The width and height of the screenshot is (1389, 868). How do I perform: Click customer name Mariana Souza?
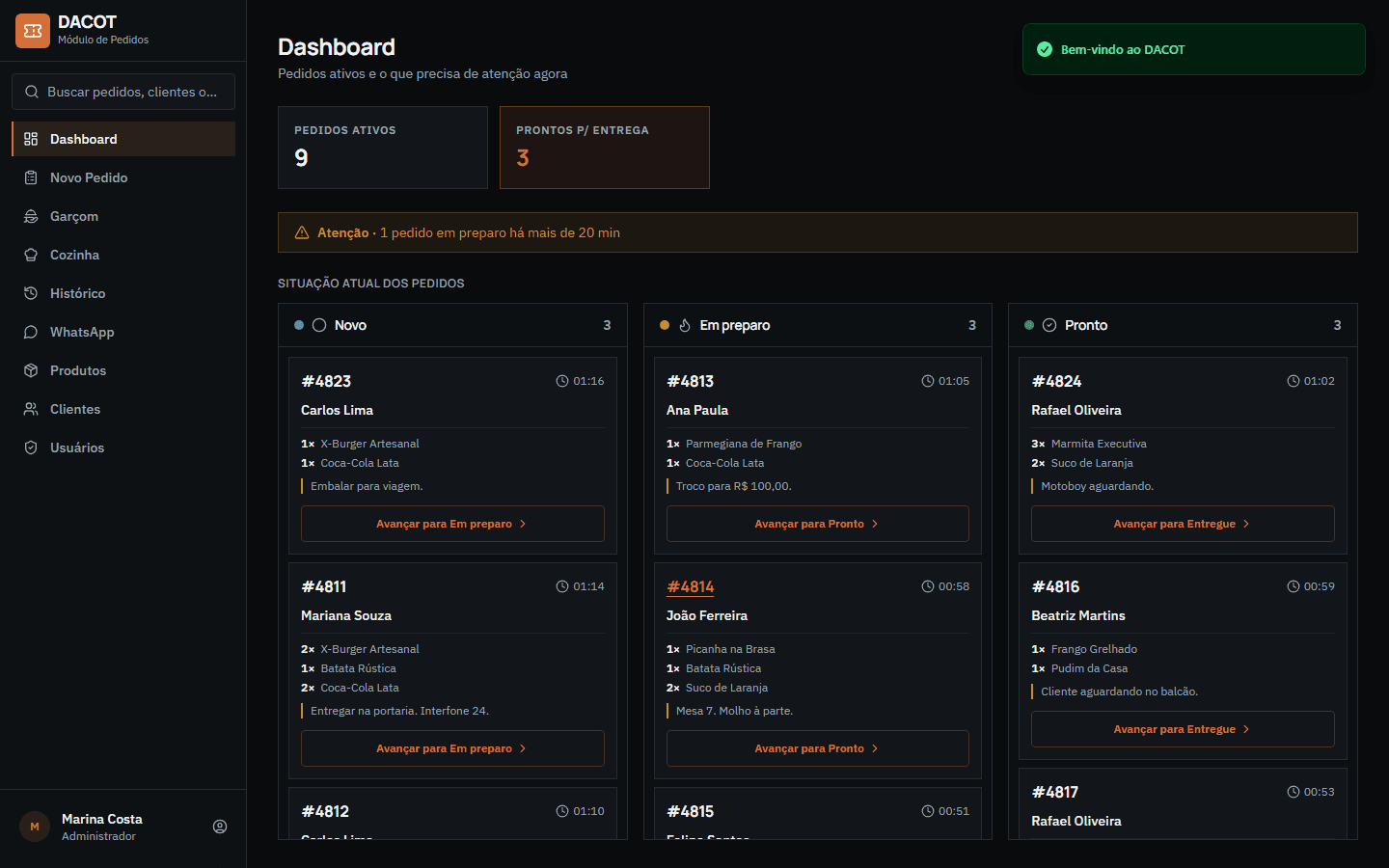point(346,615)
